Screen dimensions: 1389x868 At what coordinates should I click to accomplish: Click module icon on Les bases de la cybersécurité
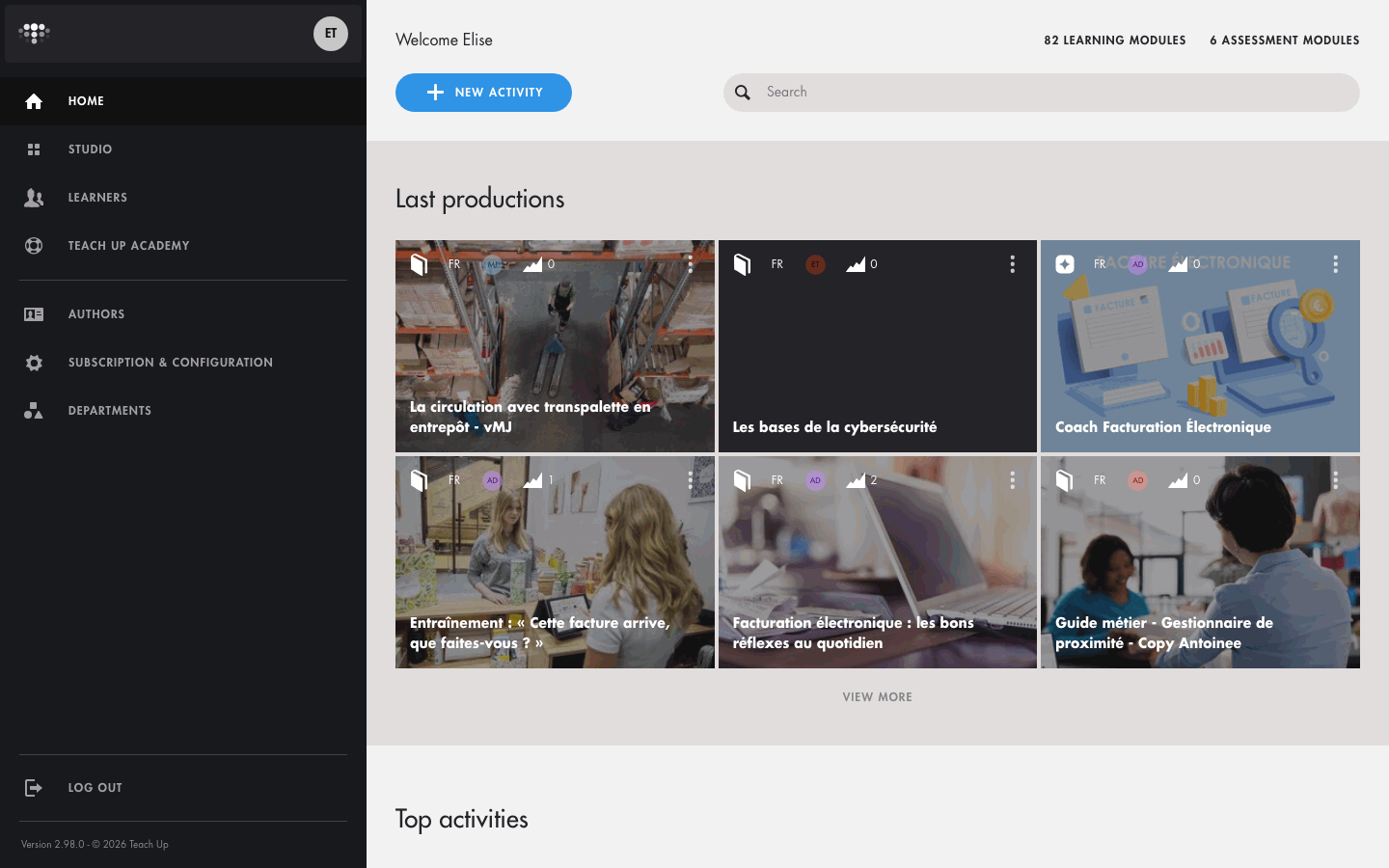click(742, 264)
